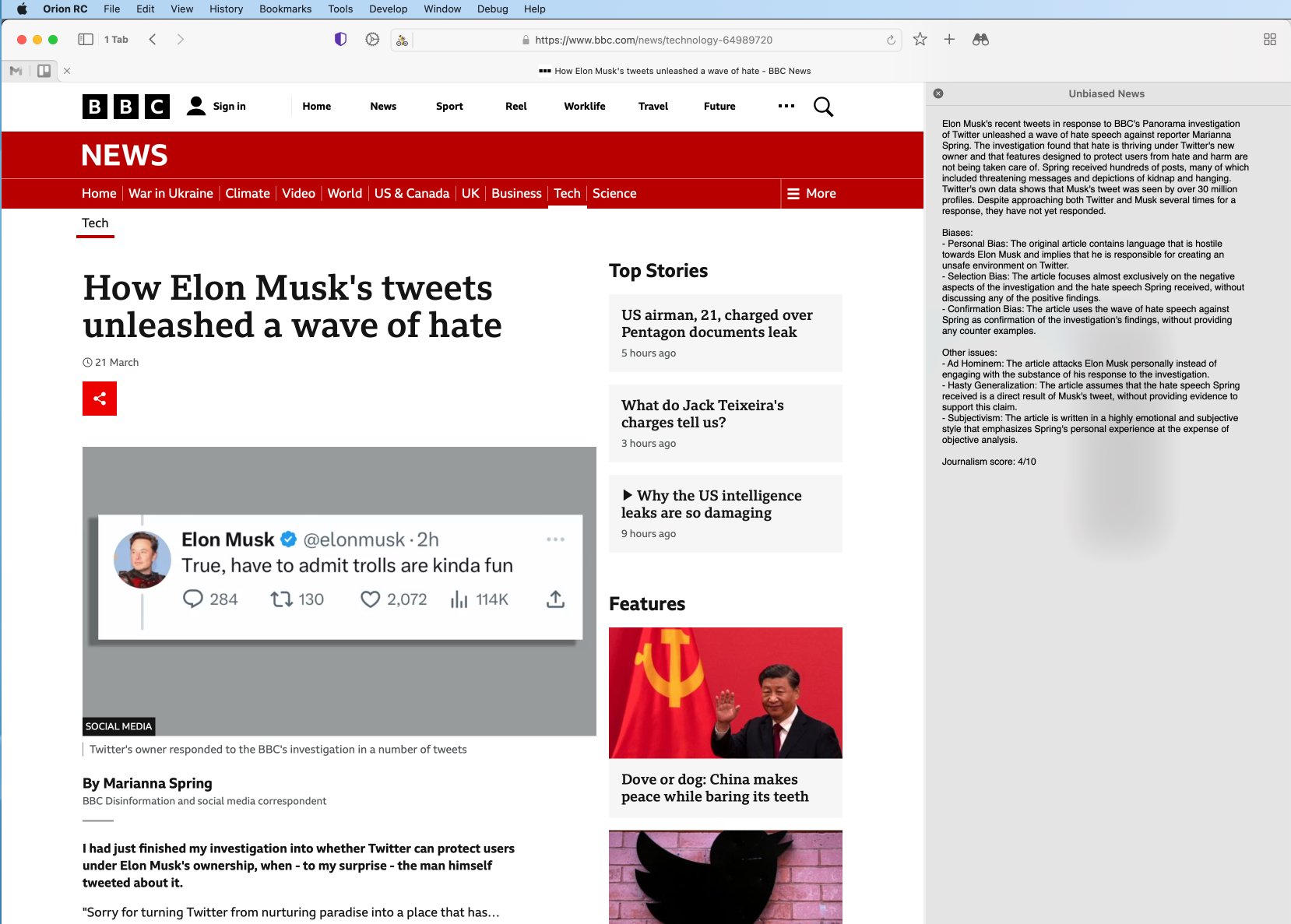
Task: Open Science news section
Action: 614,194
